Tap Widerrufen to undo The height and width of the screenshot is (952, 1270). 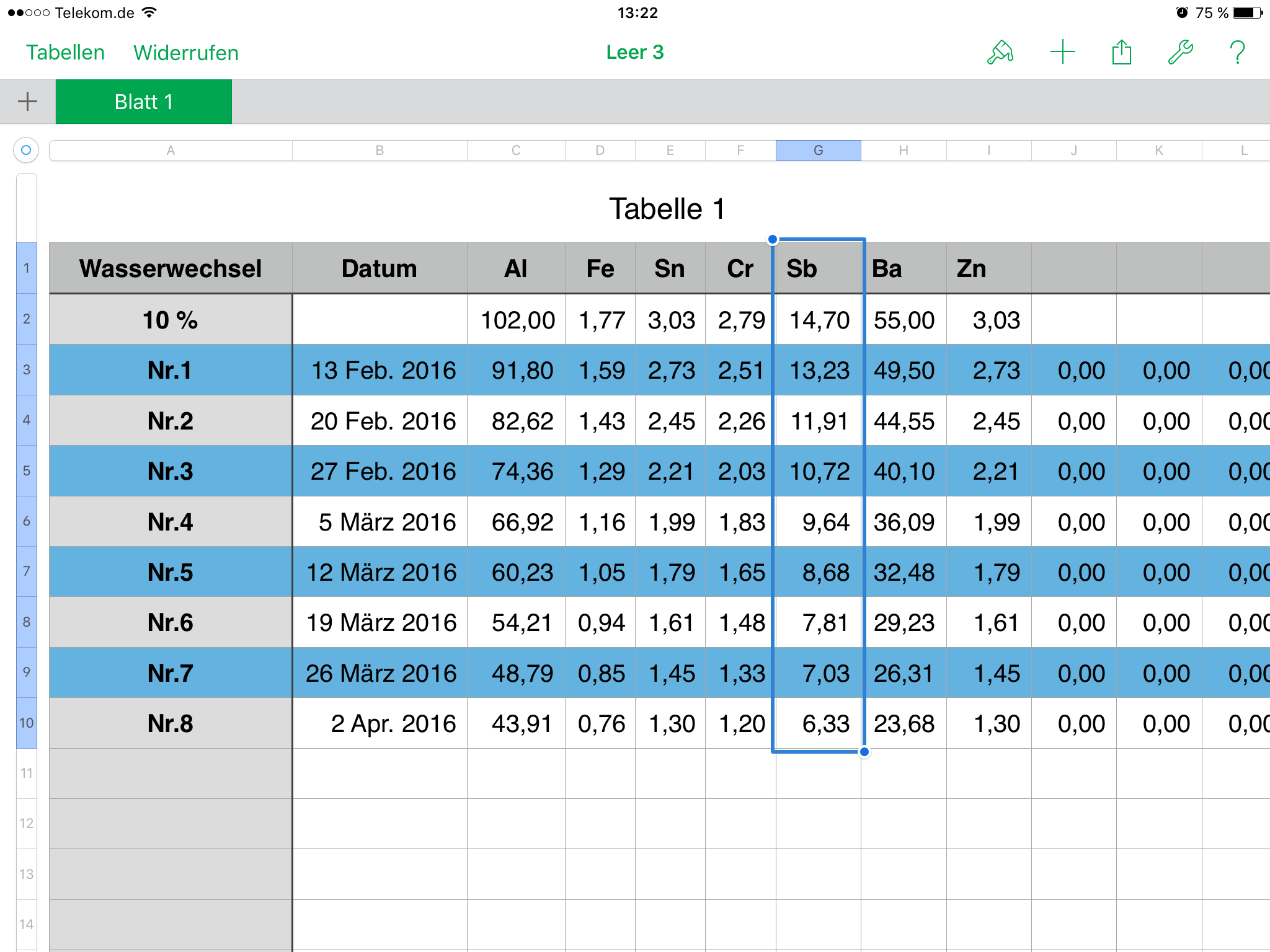(186, 53)
